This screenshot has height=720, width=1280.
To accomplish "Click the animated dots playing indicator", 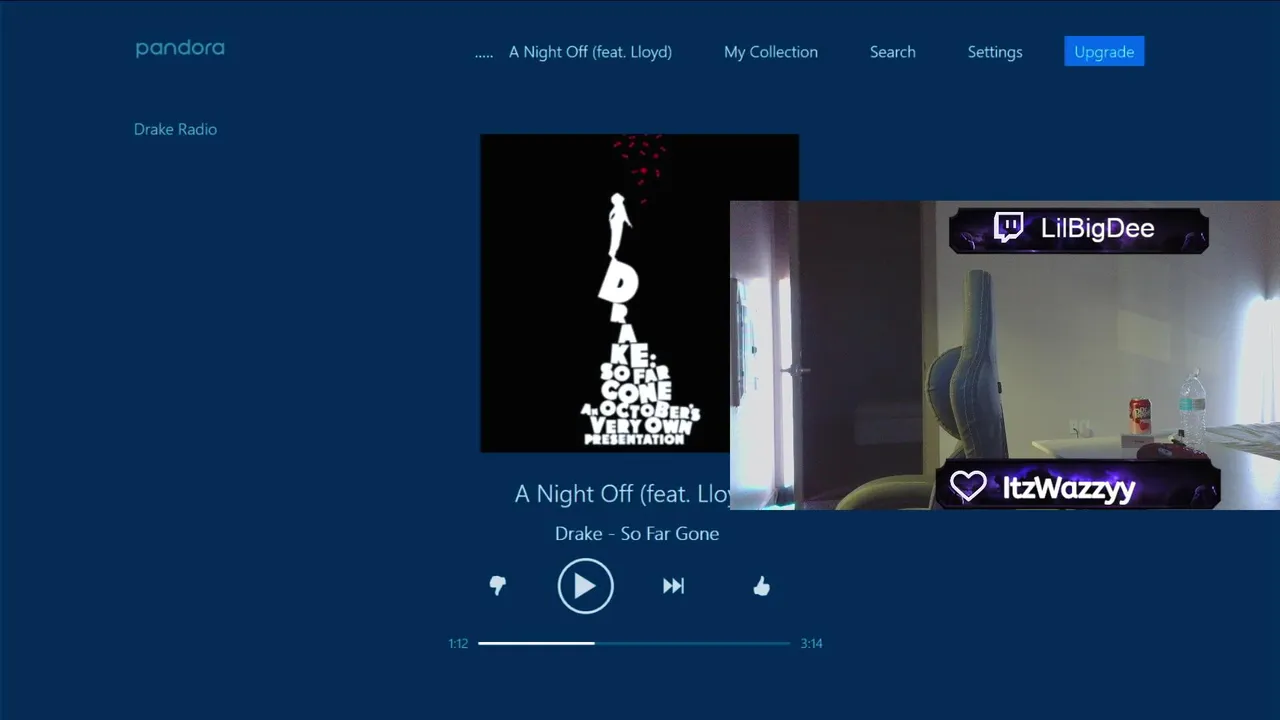I will pyautogui.click(x=484, y=56).
